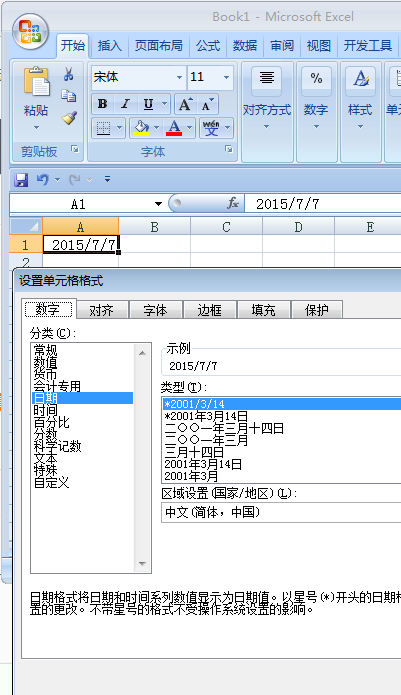The height and width of the screenshot is (695, 401).
Task: Select the 自定义 category
Action: tap(51, 482)
